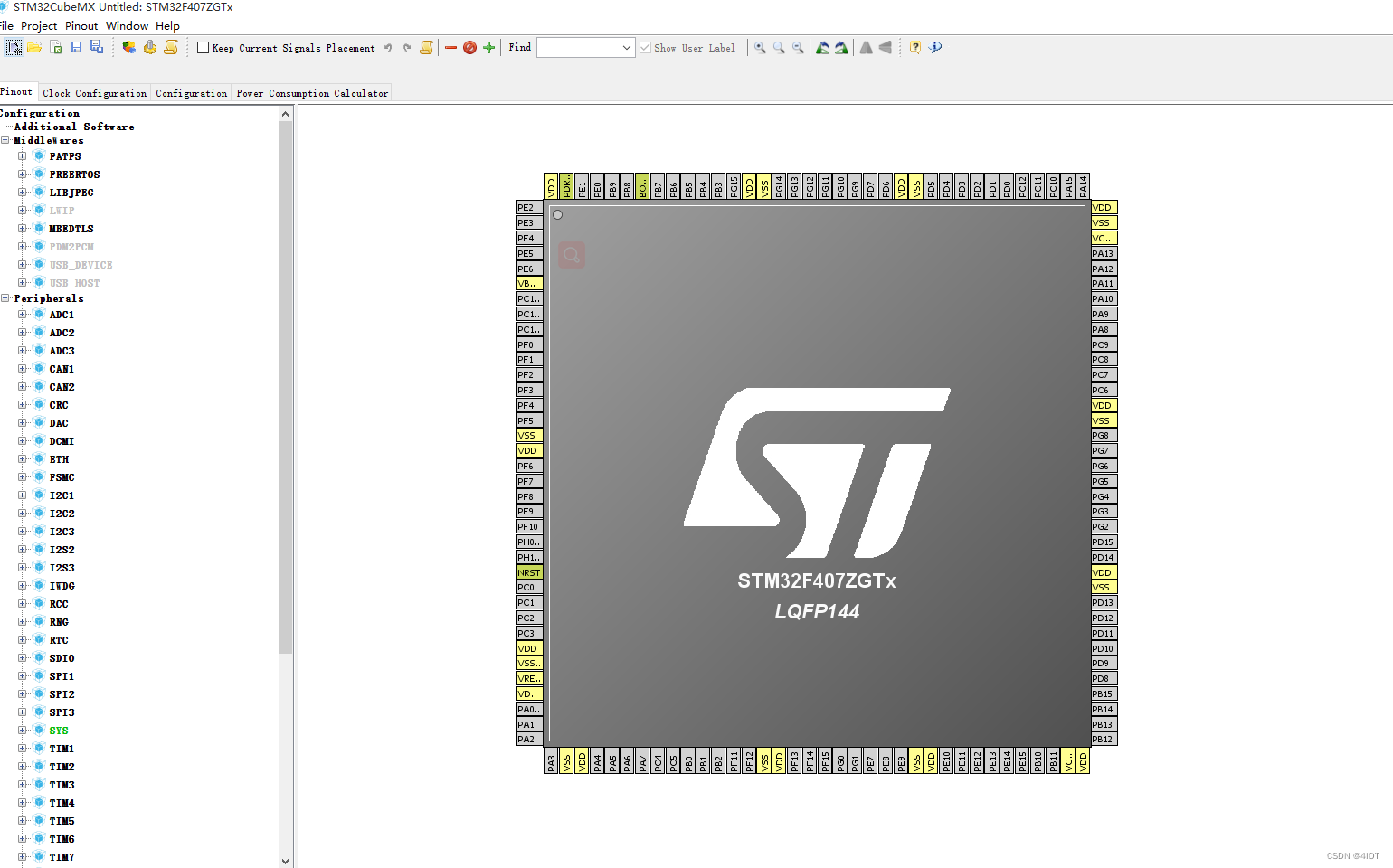
Task: Click the green SYS peripheral label
Action: pyautogui.click(x=60, y=730)
